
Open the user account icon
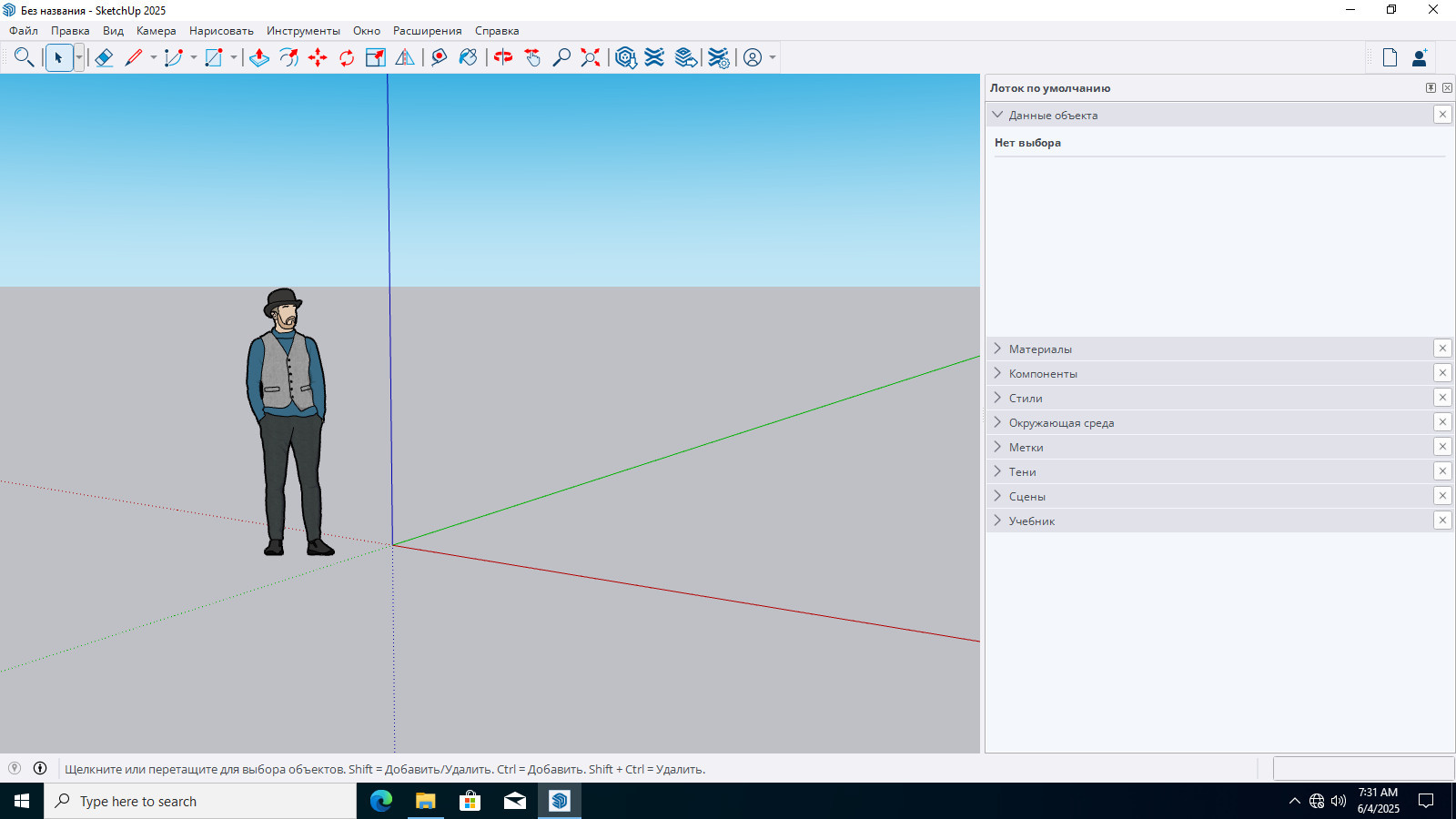click(x=753, y=57)
